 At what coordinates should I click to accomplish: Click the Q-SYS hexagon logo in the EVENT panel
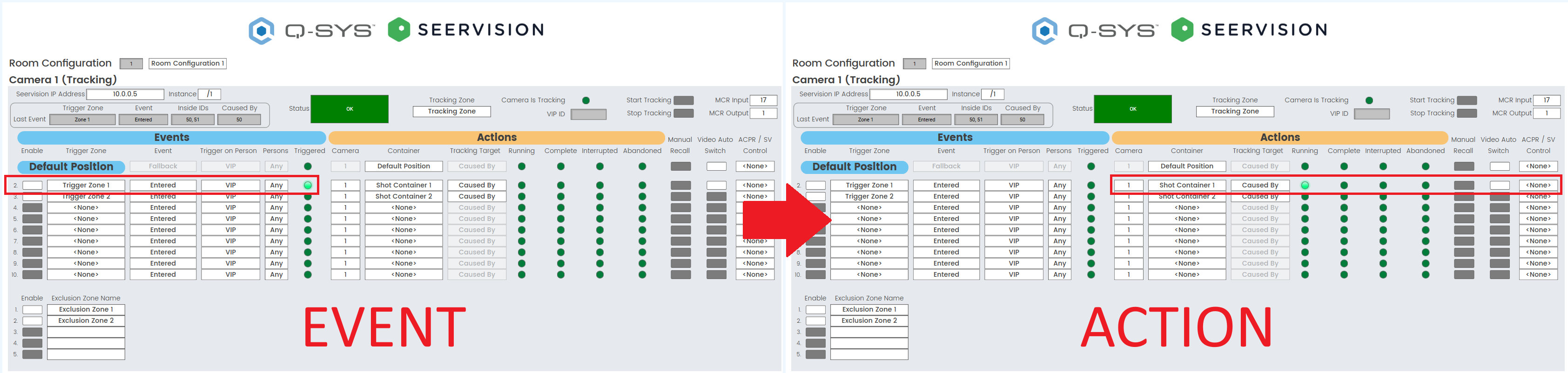[x=261, y=30]
